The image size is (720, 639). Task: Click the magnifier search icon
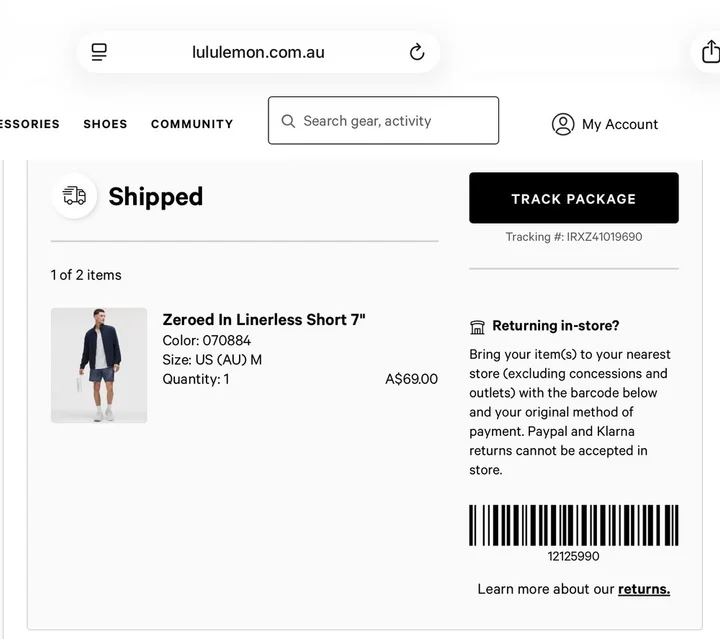(x=288, y=121)
